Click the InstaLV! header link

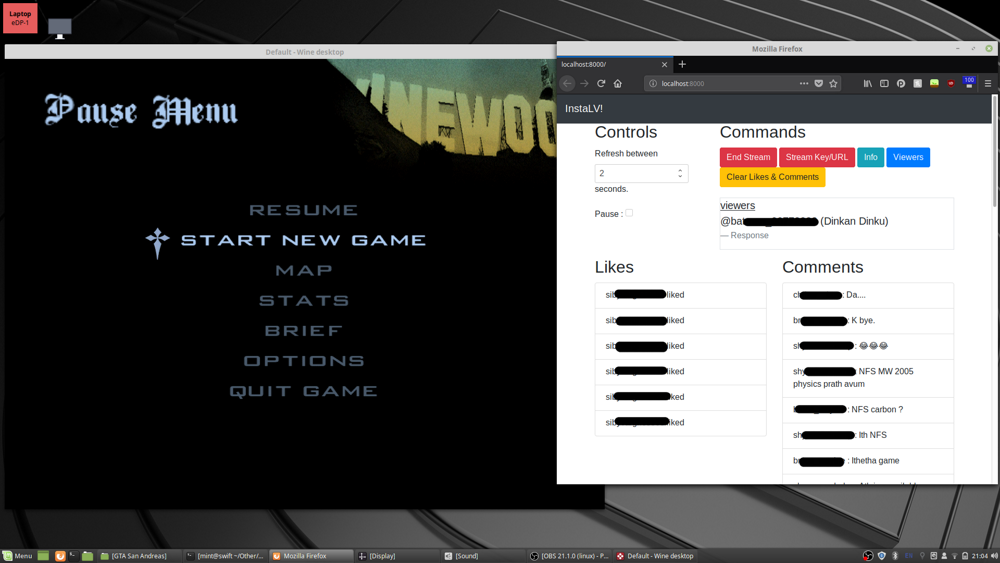[x=584, y=108]
